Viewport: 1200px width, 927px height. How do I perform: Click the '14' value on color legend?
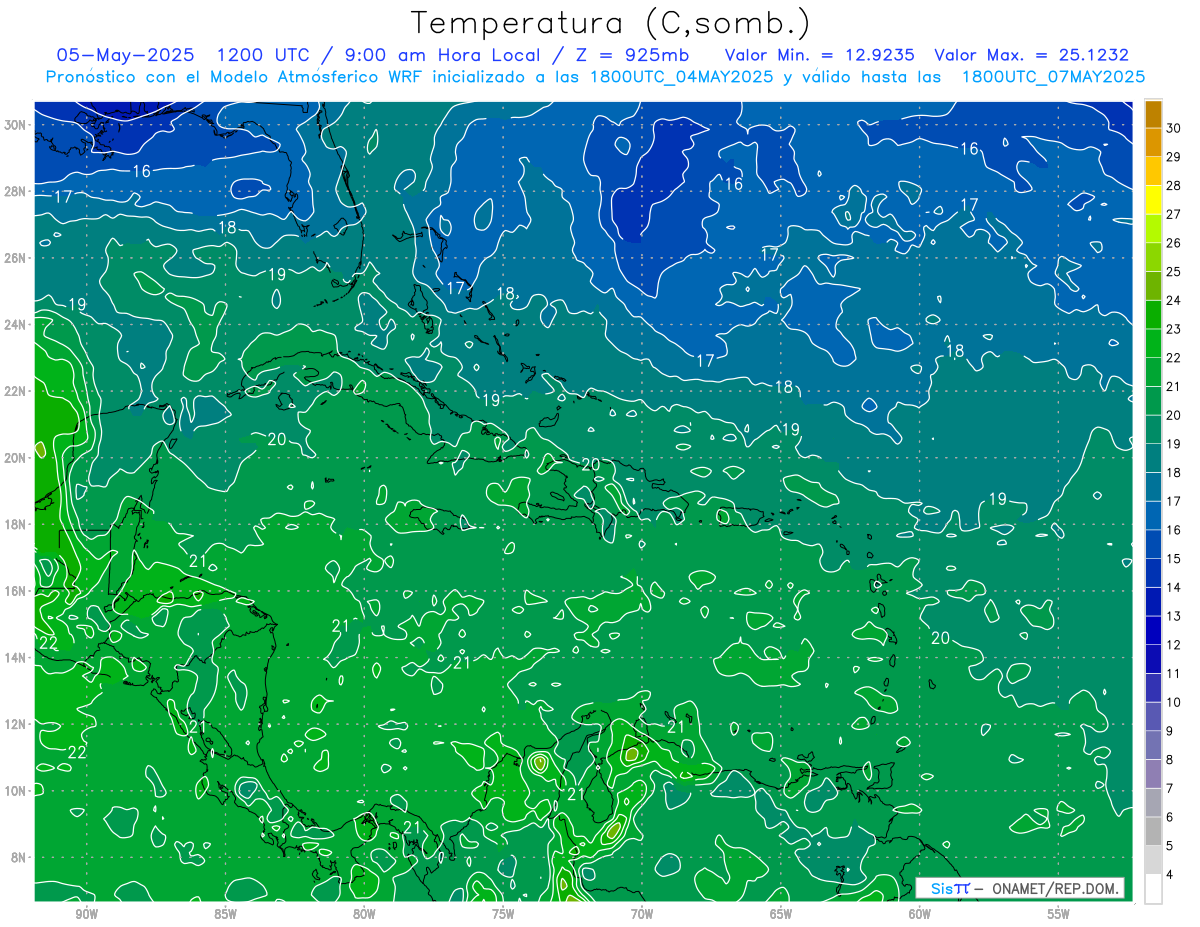point(1174,588)
